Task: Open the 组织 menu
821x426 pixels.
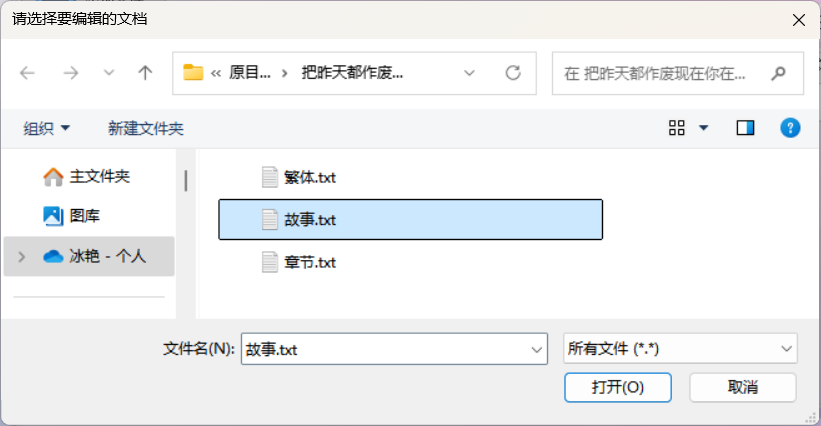Action: tap(46, 128)
